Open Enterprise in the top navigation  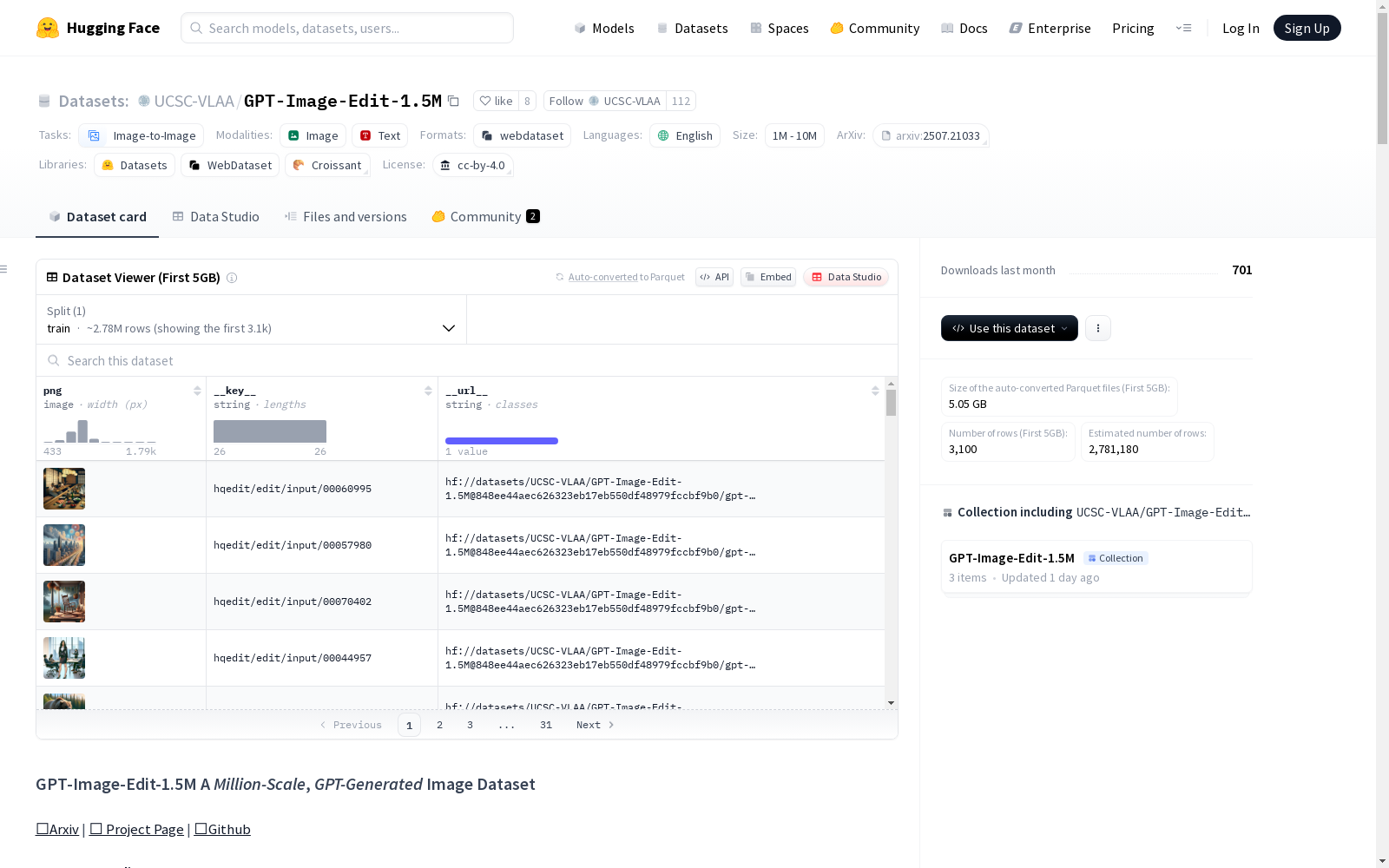coord(1050,28)
